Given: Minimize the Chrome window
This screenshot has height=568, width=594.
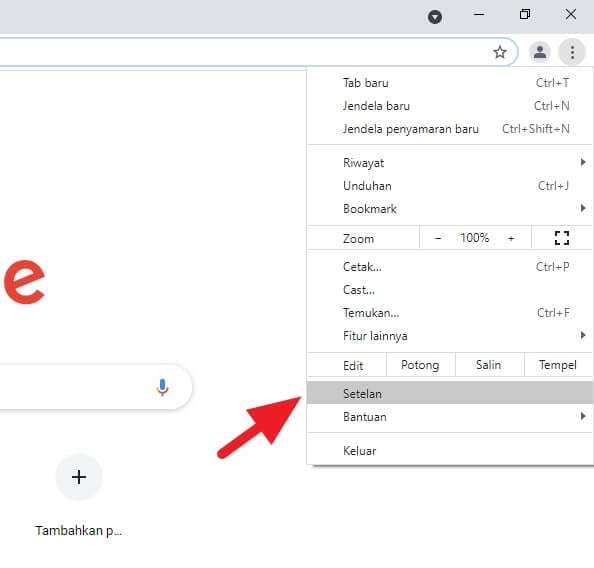Looking at the screenshot, I should [479, 15].
